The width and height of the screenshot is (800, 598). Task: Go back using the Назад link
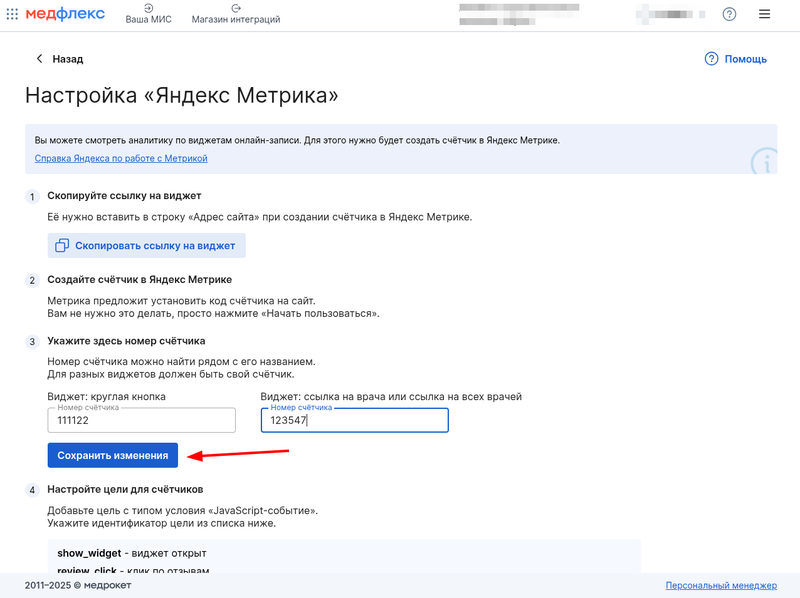(59, 59)
